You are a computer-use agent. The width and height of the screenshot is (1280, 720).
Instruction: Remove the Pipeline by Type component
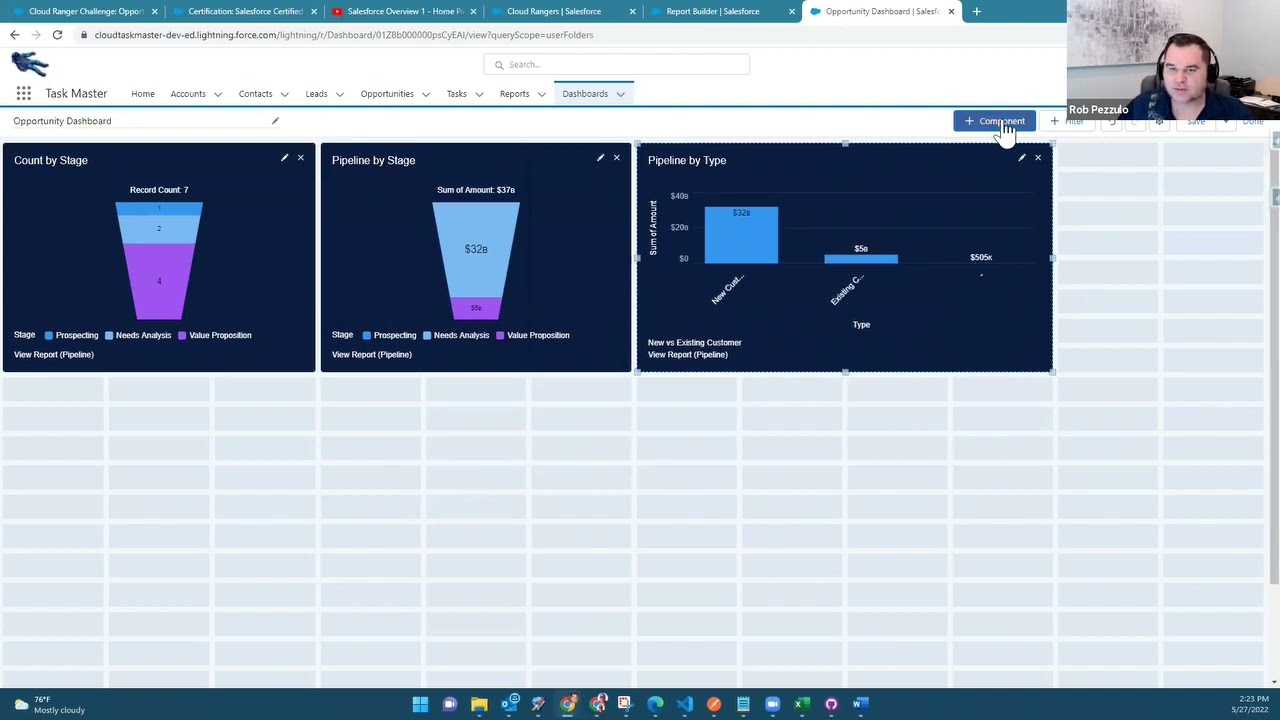[1037, 158]
